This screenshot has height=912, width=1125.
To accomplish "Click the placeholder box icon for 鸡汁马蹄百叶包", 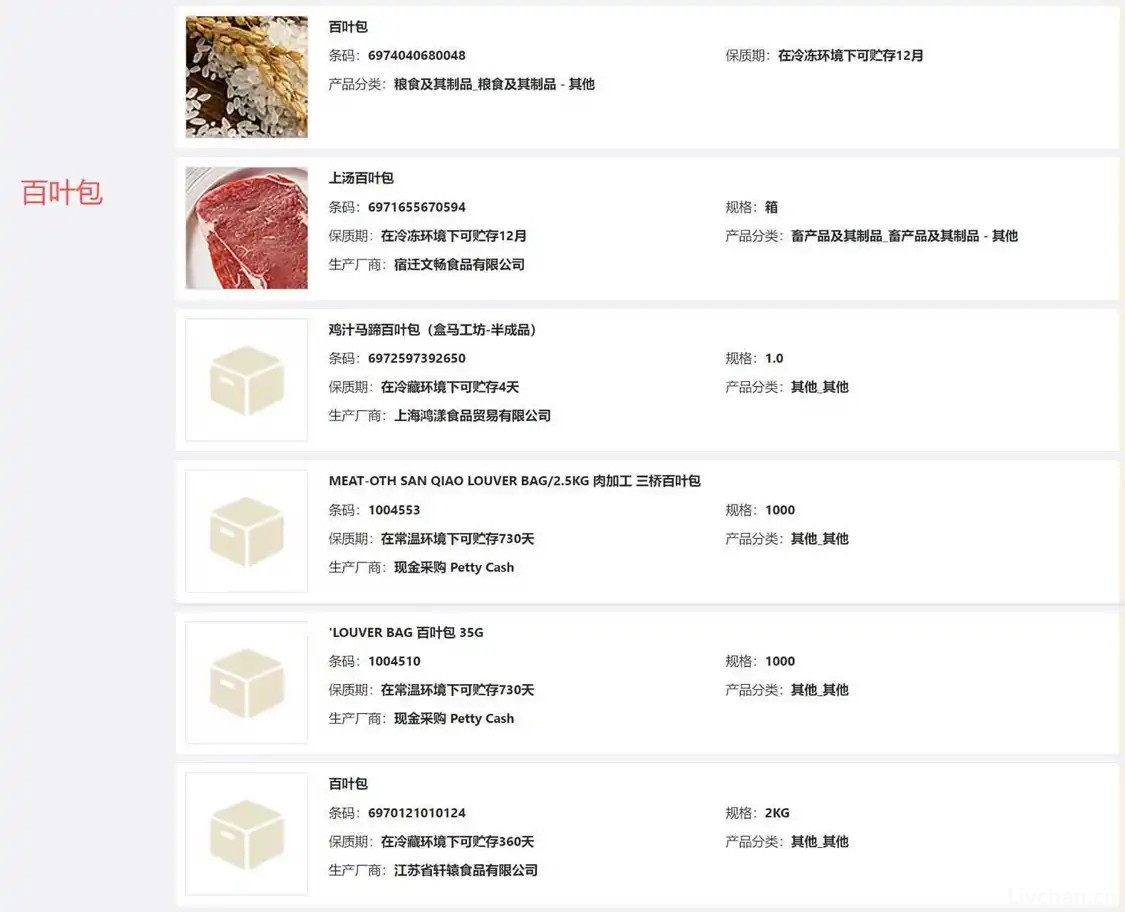I will point(246,380).
